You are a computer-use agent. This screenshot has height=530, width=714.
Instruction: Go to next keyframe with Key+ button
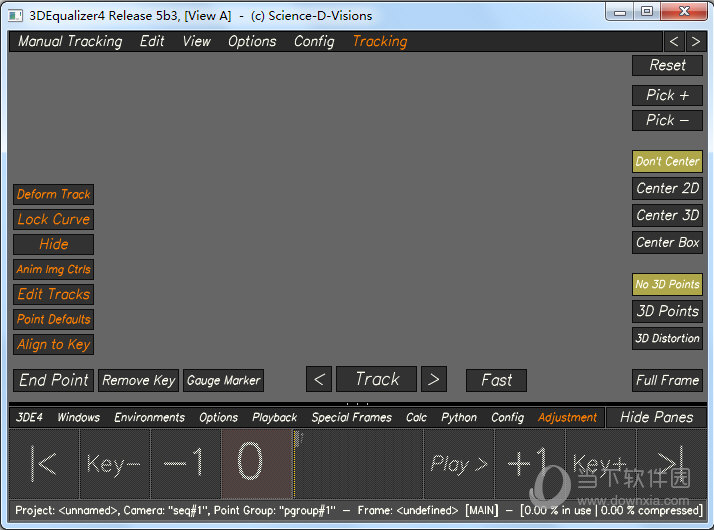click(599, 463)
